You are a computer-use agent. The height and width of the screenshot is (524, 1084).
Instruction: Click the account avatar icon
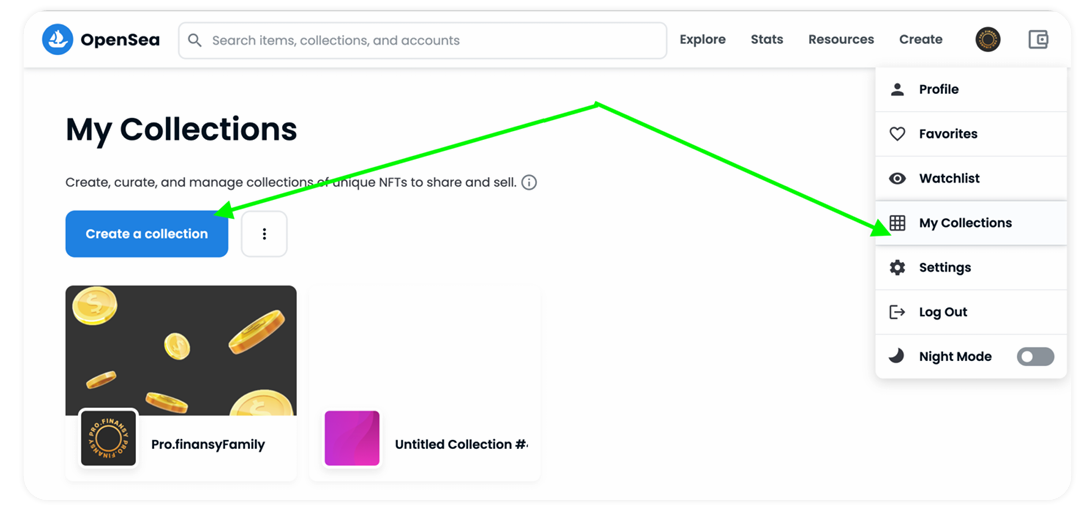click(x=987, y=40)
